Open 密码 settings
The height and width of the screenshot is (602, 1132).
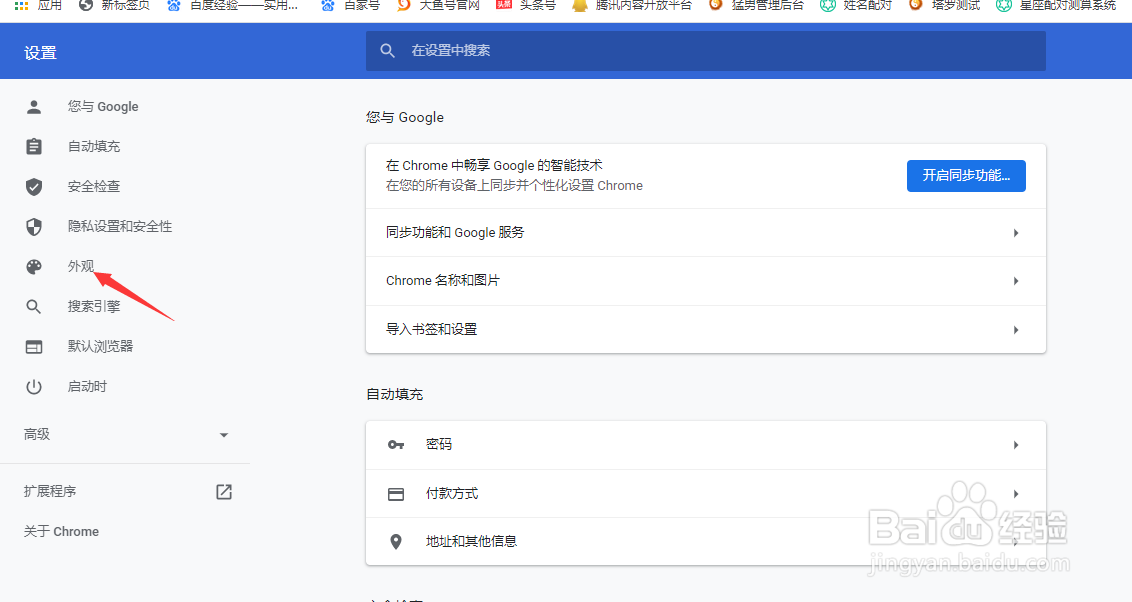[x=706, y=445]
